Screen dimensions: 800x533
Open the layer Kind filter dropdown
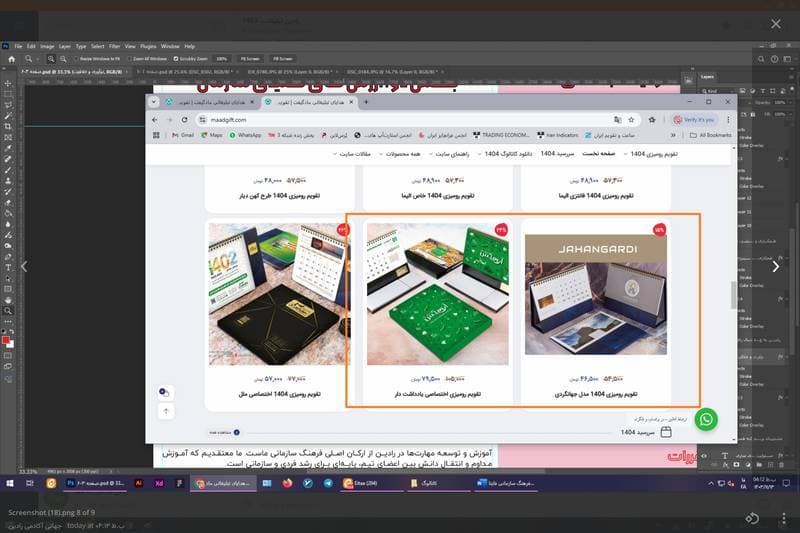(719, 91)
